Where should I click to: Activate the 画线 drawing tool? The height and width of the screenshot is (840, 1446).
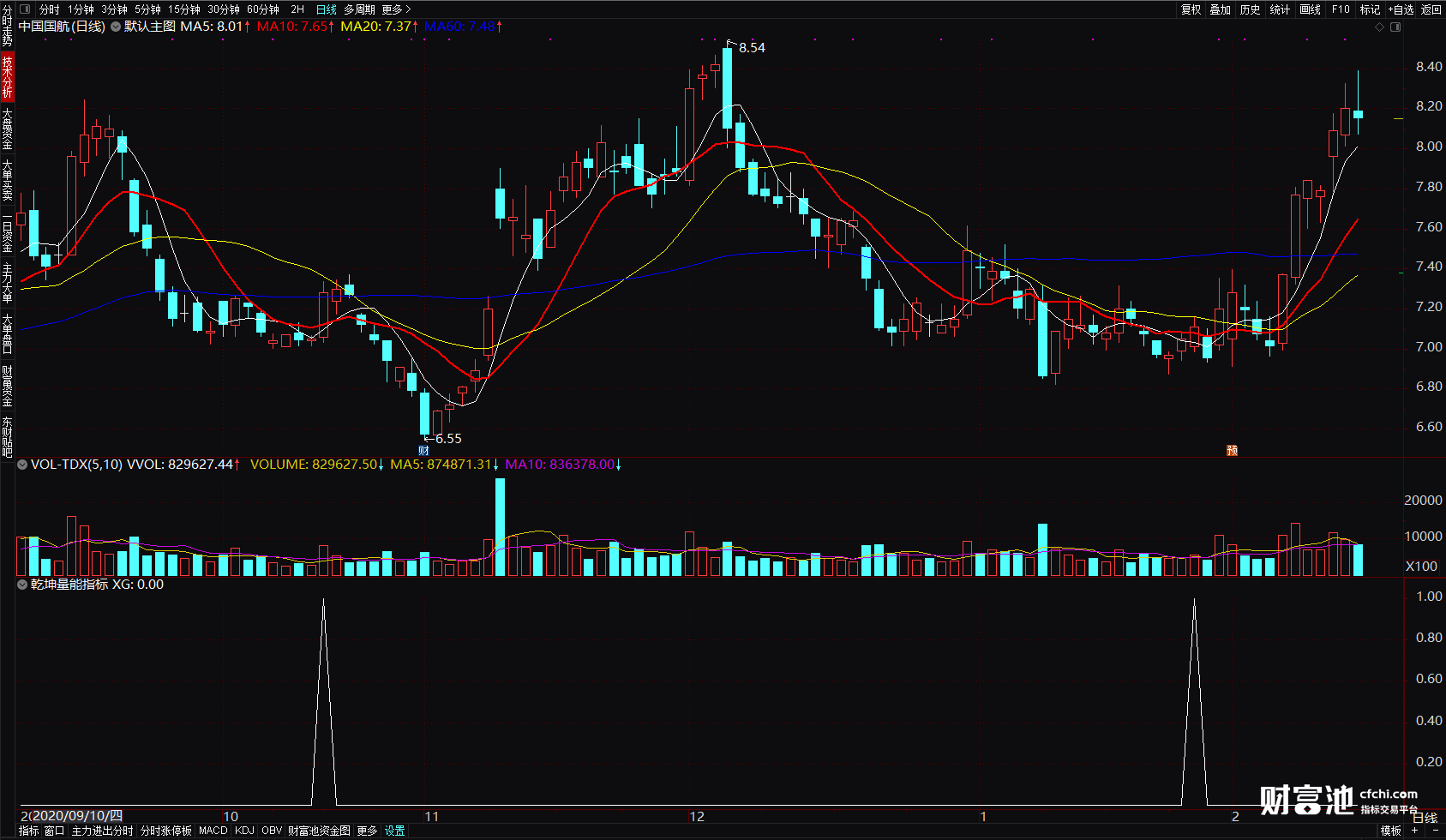click(1311, 9)
